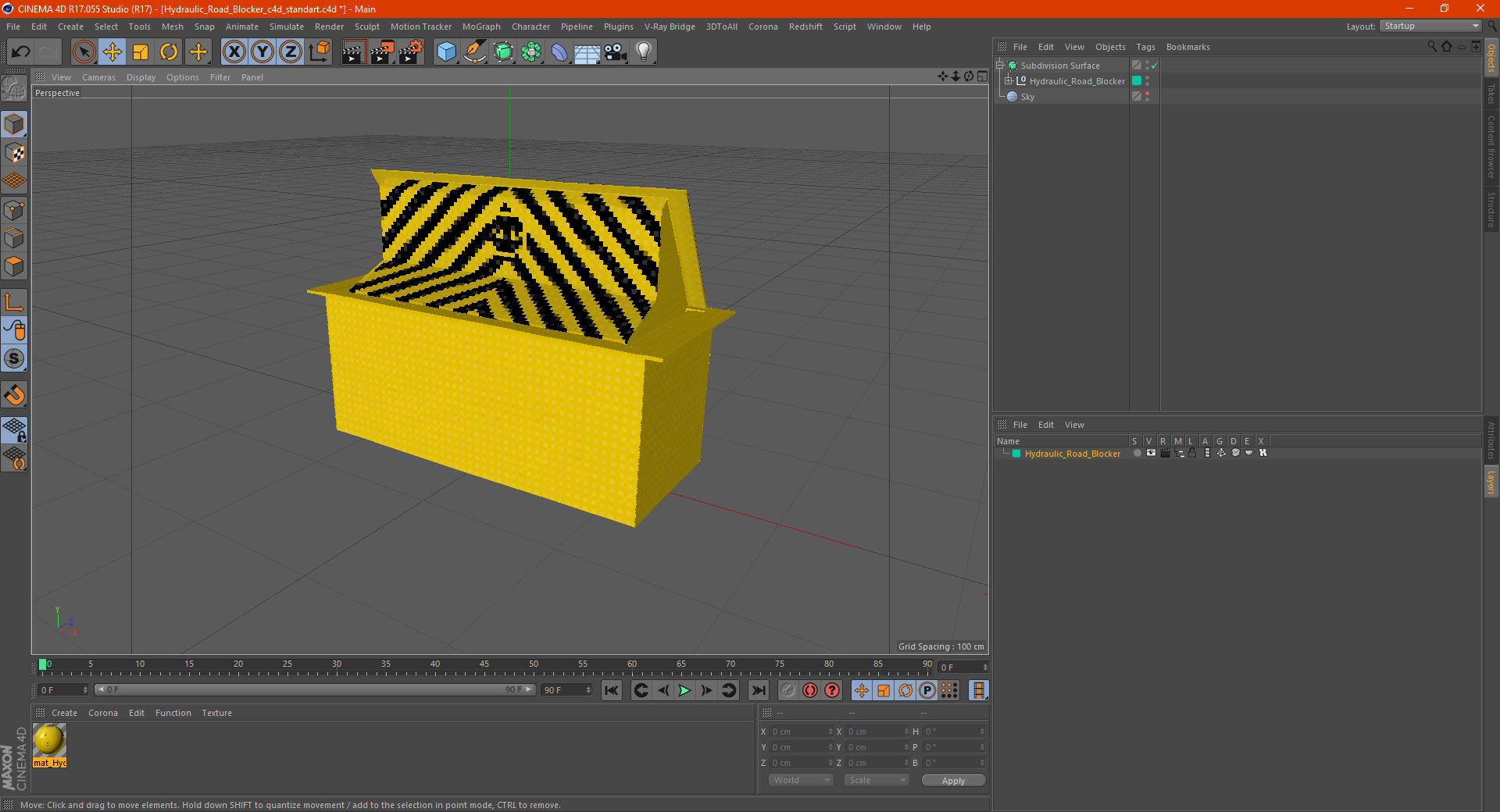This screenshot has width=1500, height=812.
Task: Click Hydraulic_Road_Blocker layer color swatch
Action: click(x=1016, y=454)
